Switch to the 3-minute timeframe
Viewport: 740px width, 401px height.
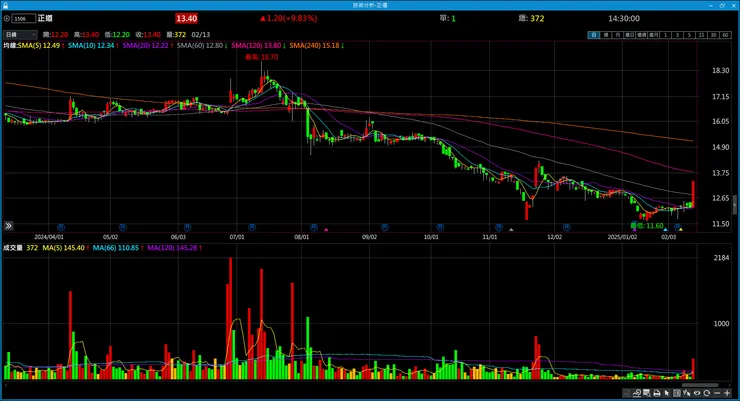coord(677,35)
